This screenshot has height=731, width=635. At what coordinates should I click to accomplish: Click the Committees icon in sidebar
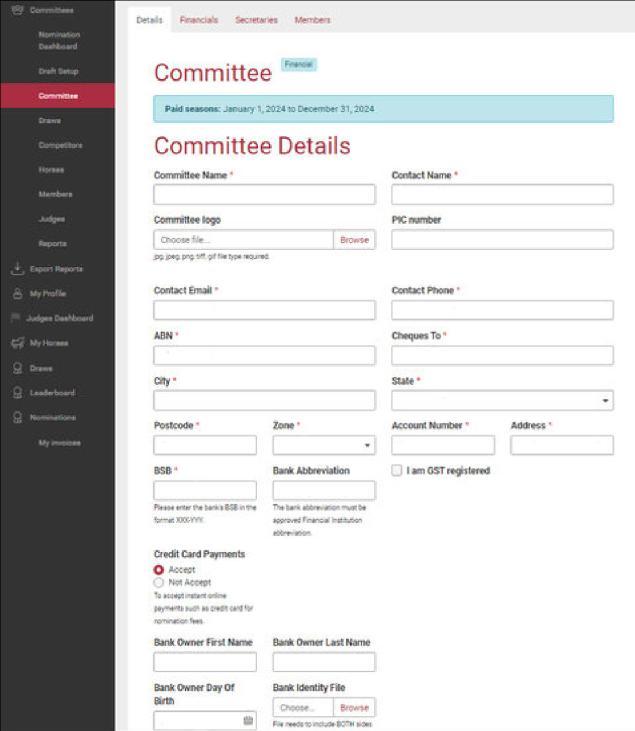17,10
